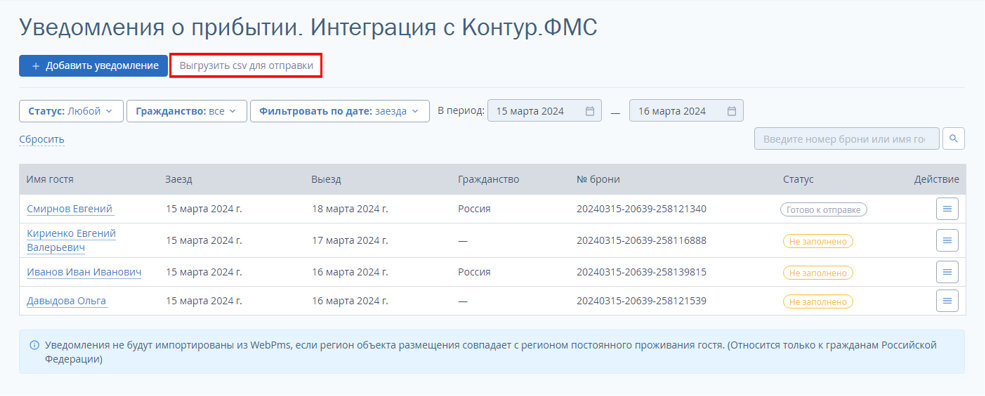Click the Гражданство column header
The image size is (985, 396).
pos(489,180)
